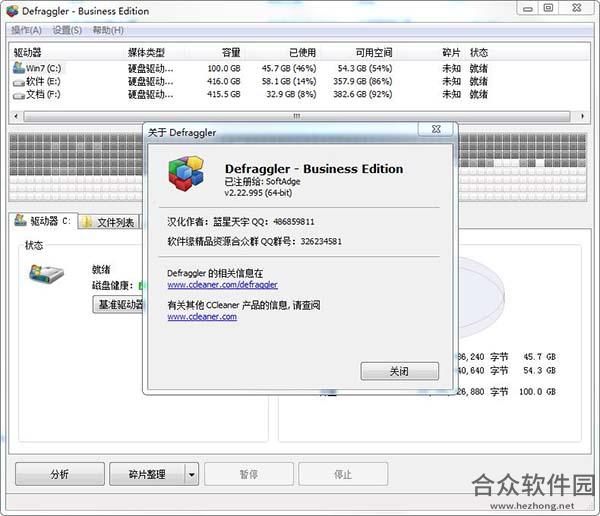Click the 基准驱动器 button
600x516 pixels.
[x=118, y=305]
